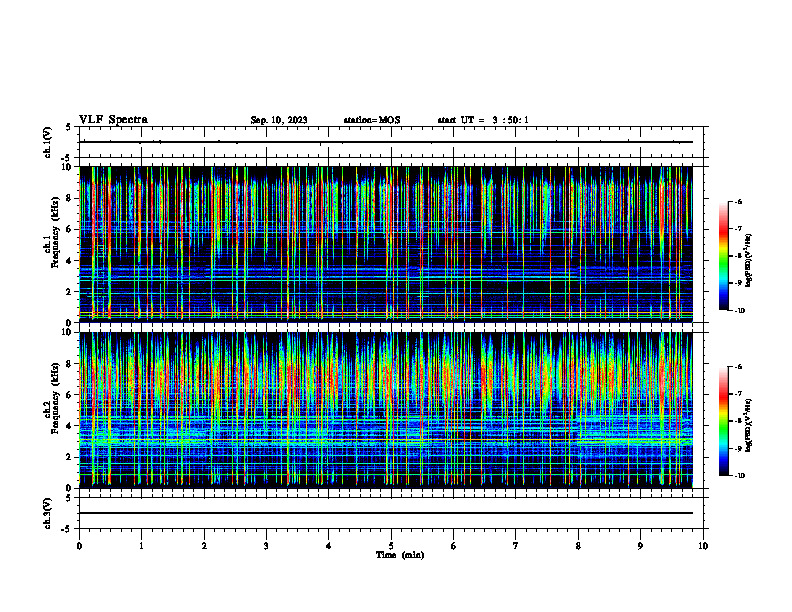Click tick label '7' on the Time axis
Screen dimensions: 792x612
[x=516, y=546]
